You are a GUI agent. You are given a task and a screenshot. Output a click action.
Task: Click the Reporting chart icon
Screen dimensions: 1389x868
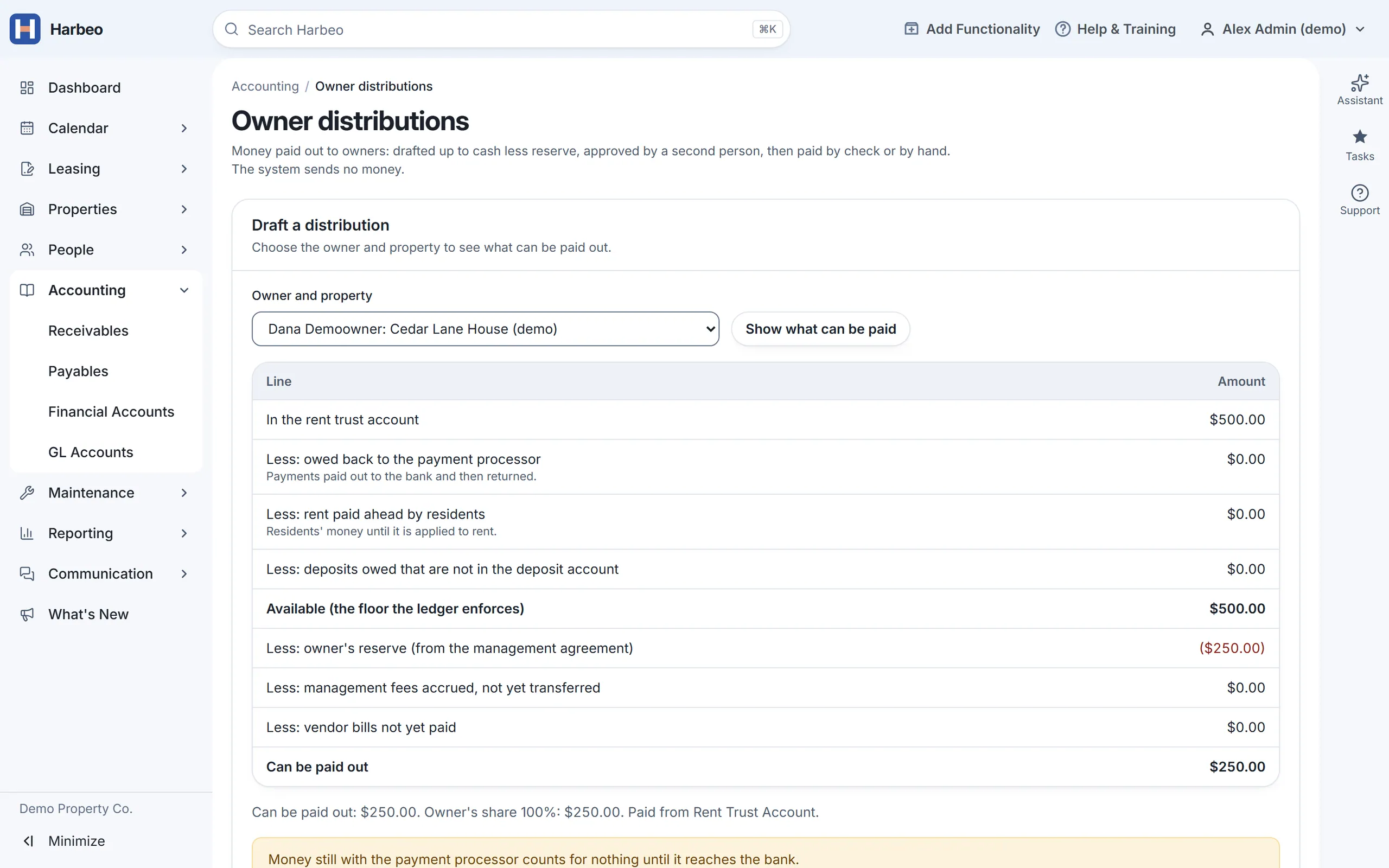[x=27, y=533]
